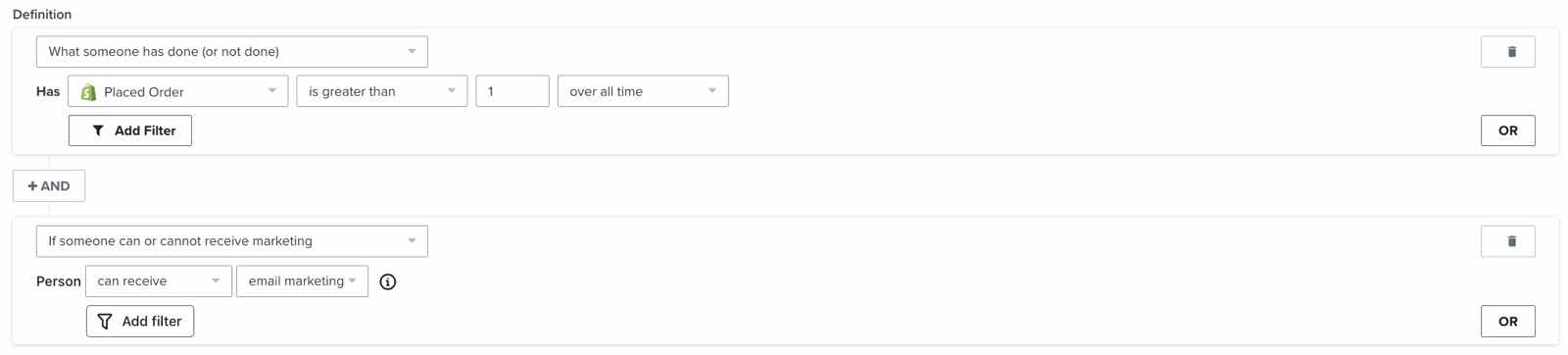The height and width of the screenshot is (355, 1568).
Task: Change the 'is greater than' operator dropdown
Action: [x=382, y=91]
